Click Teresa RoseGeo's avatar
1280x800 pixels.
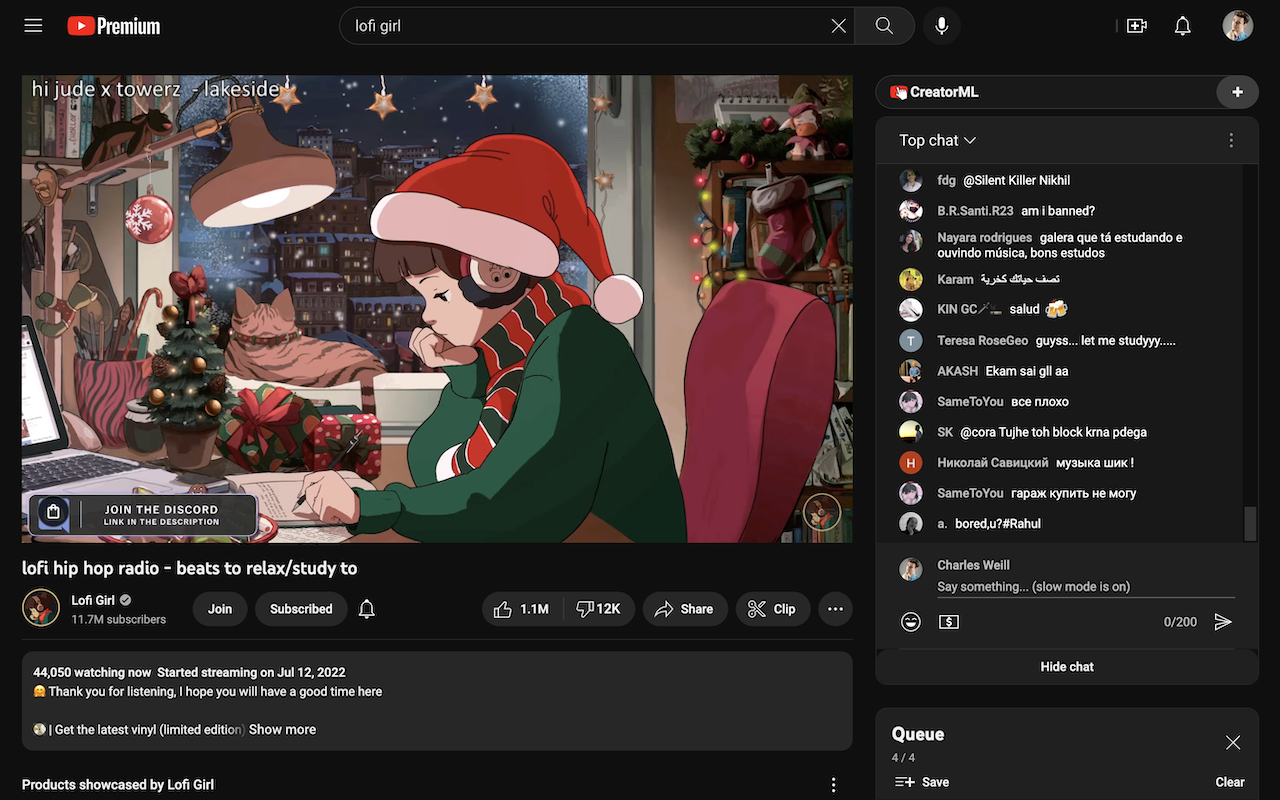[910, 341]
